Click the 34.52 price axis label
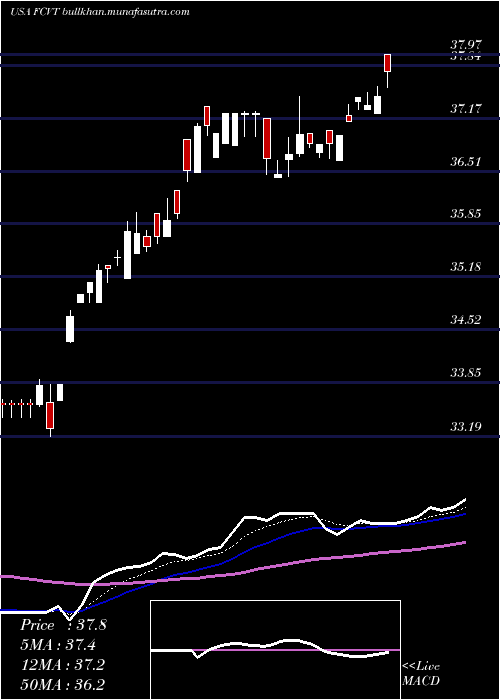 [x=465, y=320]
